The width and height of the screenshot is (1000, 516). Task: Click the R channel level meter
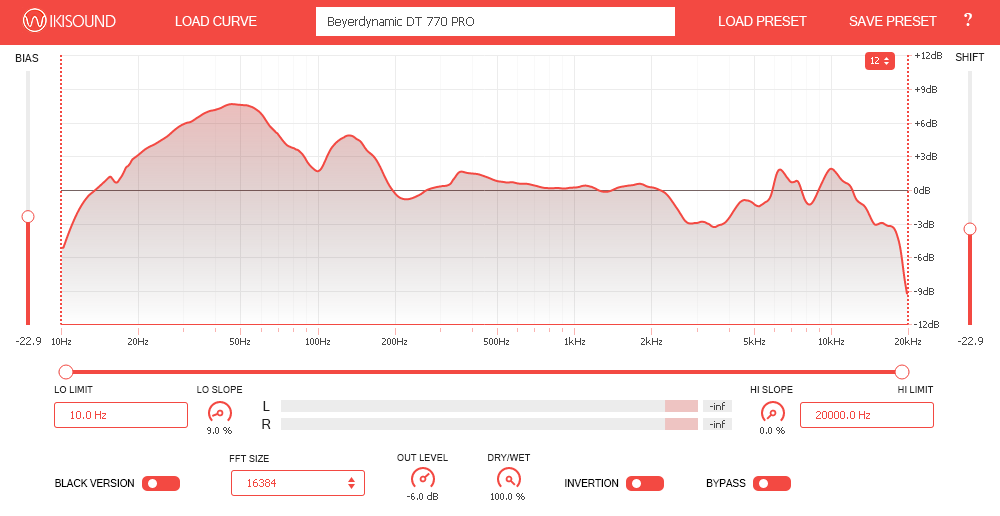click(x=489, y=424)
